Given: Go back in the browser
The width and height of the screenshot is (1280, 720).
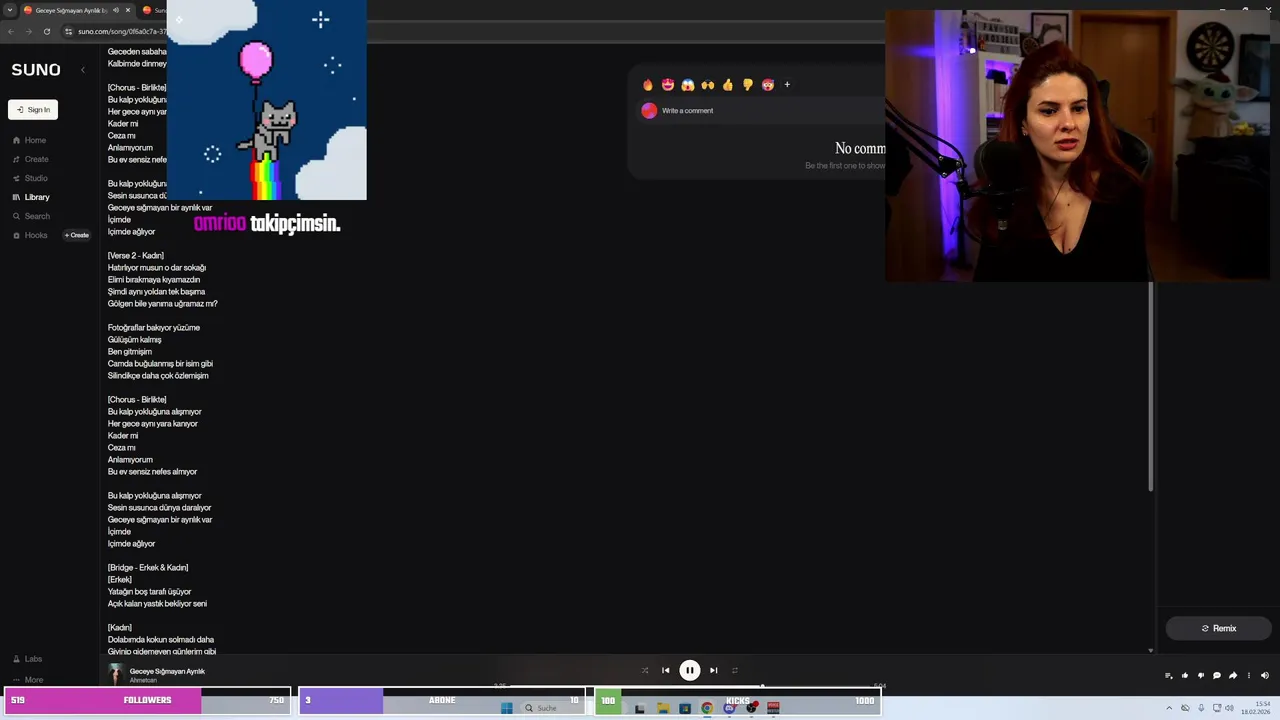Looking at the screenshot, I should click(x=11, y=31).
